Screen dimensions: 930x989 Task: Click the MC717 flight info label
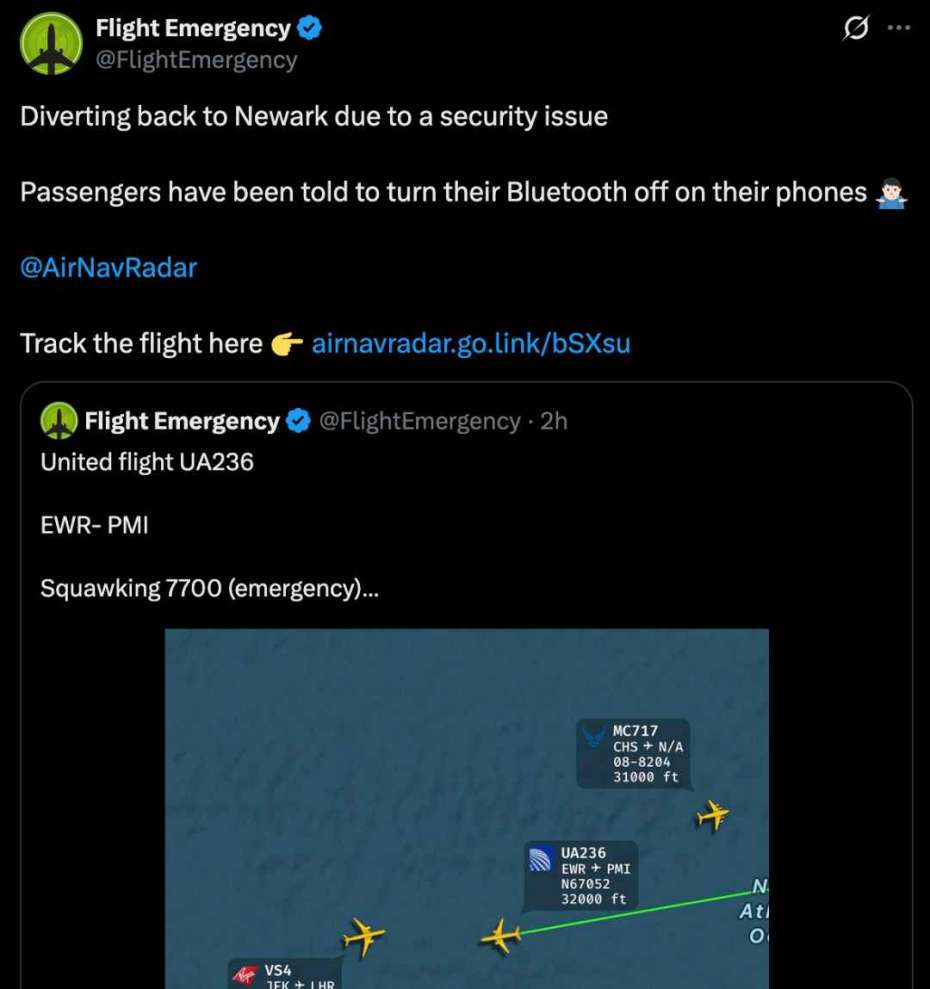click(x=633, y=754)
